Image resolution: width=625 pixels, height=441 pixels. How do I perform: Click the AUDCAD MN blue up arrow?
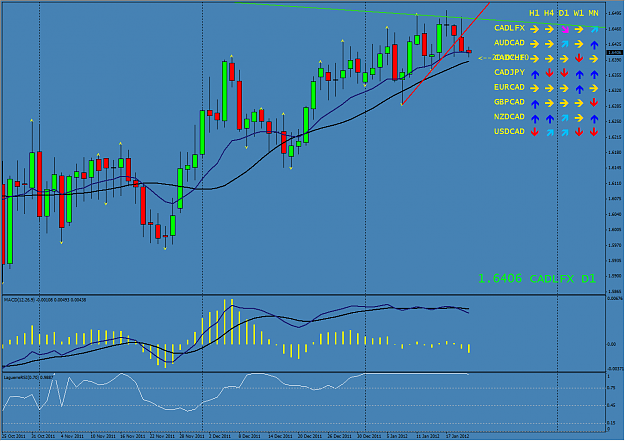pos(594,44)
